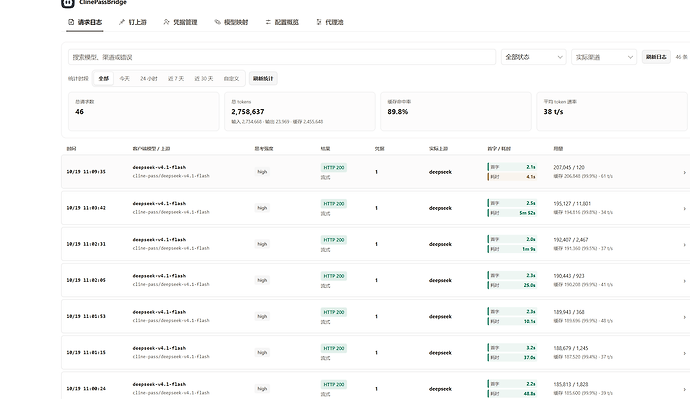The height and width of the screenshot is (399, 690).
Task: Open the 凭据管理 tab
Action: [180, 22]
